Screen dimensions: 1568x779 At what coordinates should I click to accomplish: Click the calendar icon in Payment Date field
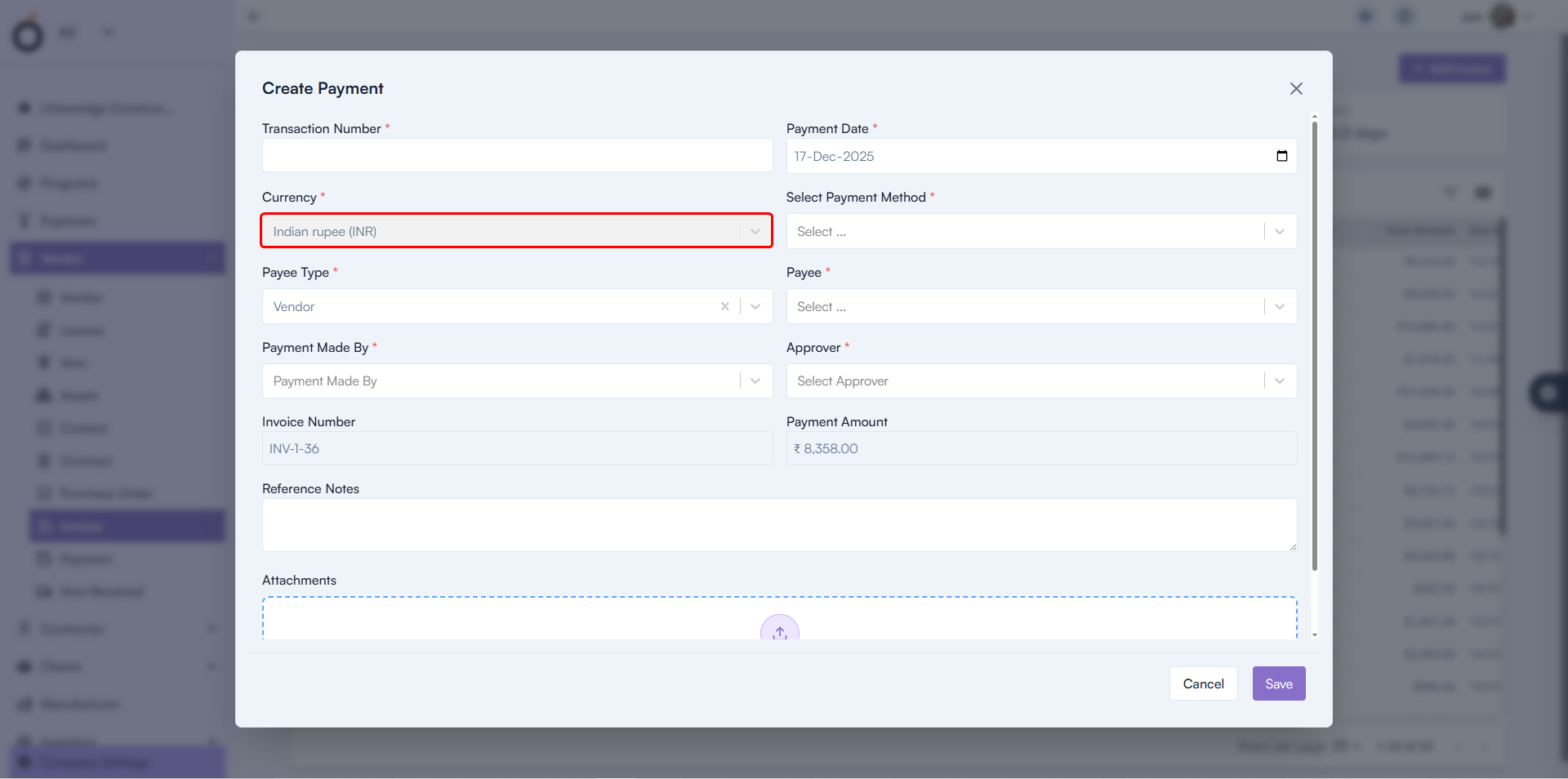pyautogui.click(x=1281, y=156)
